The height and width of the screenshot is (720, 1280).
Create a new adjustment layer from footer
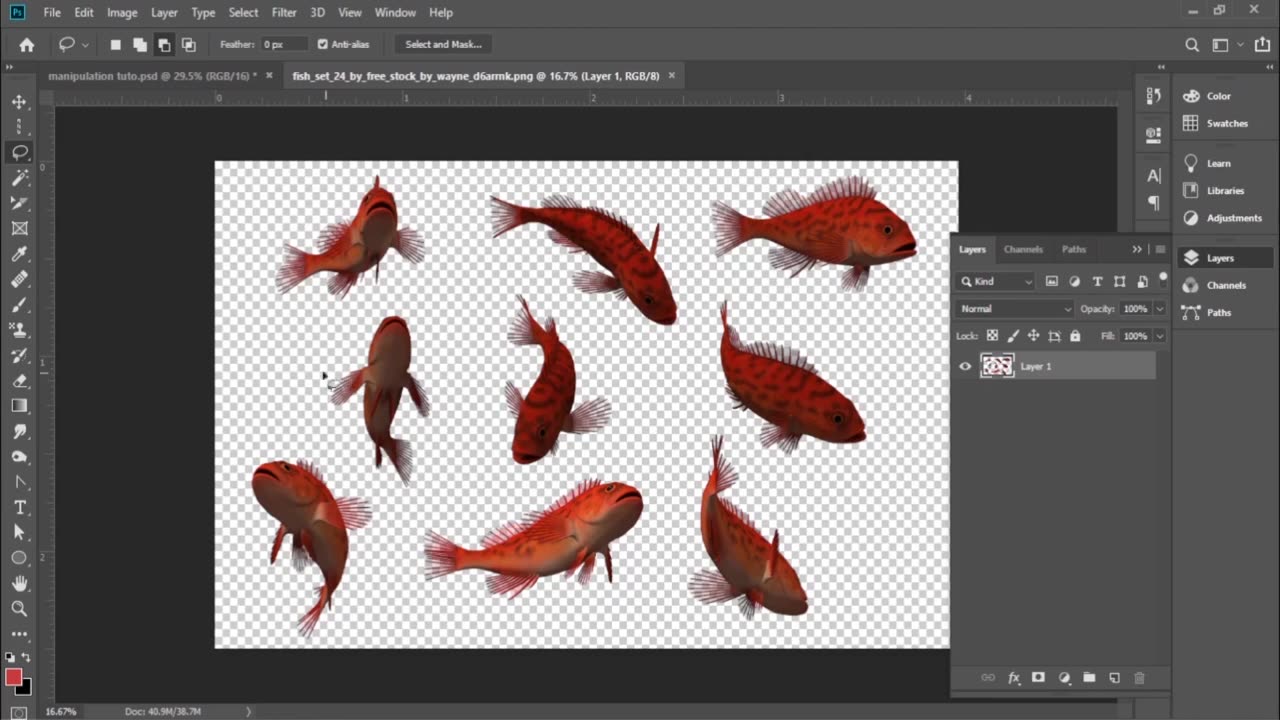[1064, 678]
